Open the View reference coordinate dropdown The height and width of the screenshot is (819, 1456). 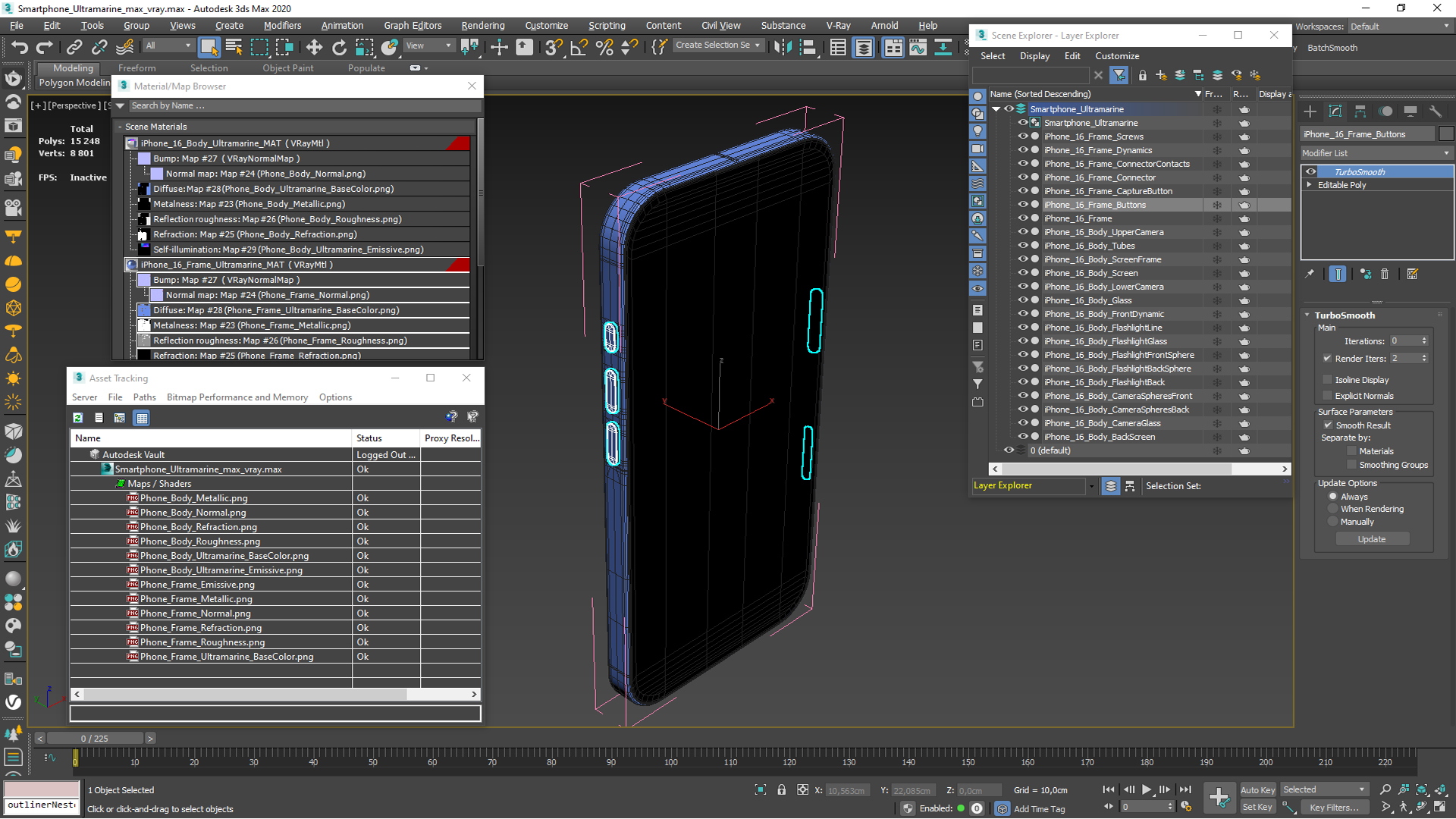pos(428,45)
